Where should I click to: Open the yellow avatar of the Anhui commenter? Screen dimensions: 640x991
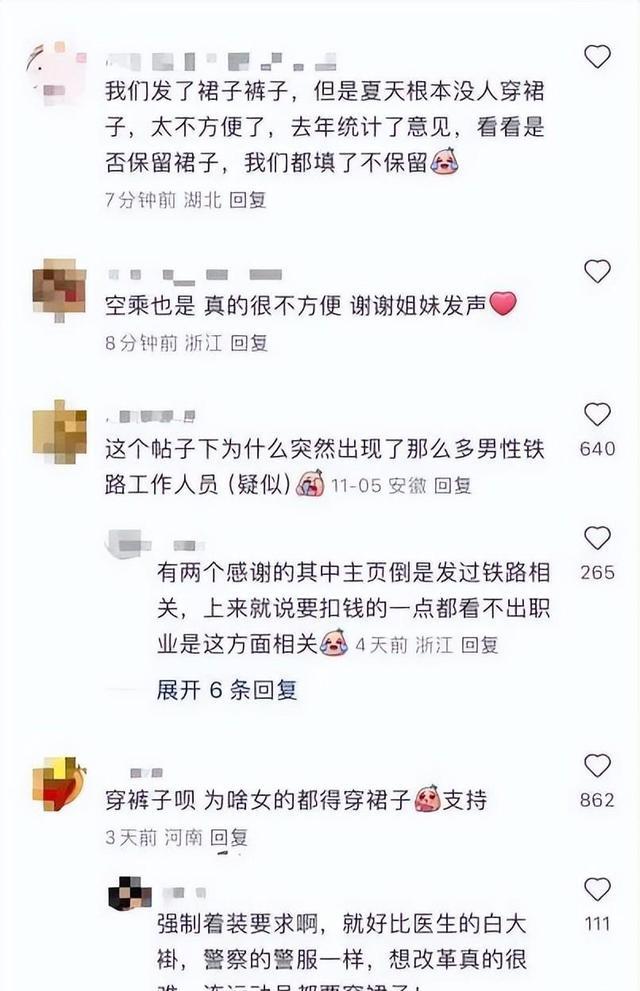coord(59,432)
